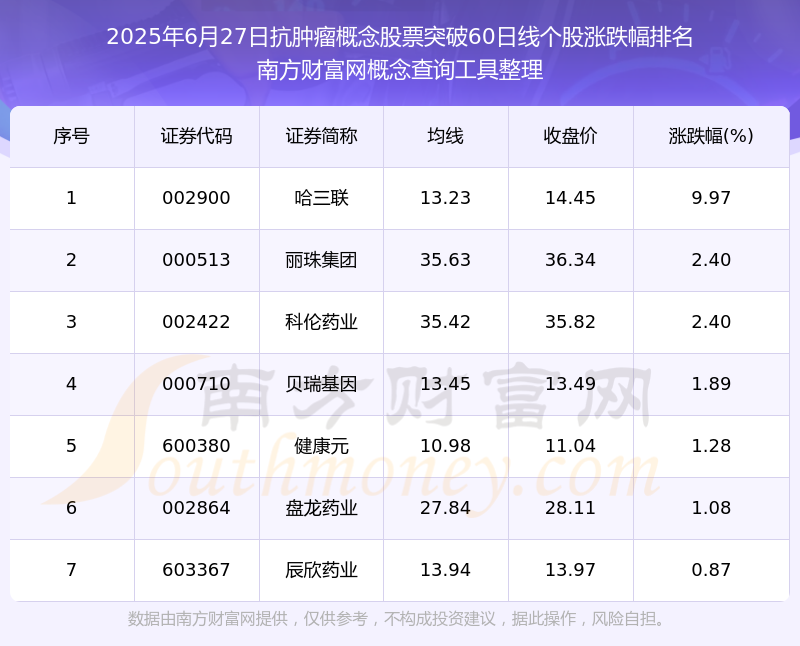The width and height of the screenshot is (800, 646).
Task: Select stock code 000513
Action: [x=196, y=260]
